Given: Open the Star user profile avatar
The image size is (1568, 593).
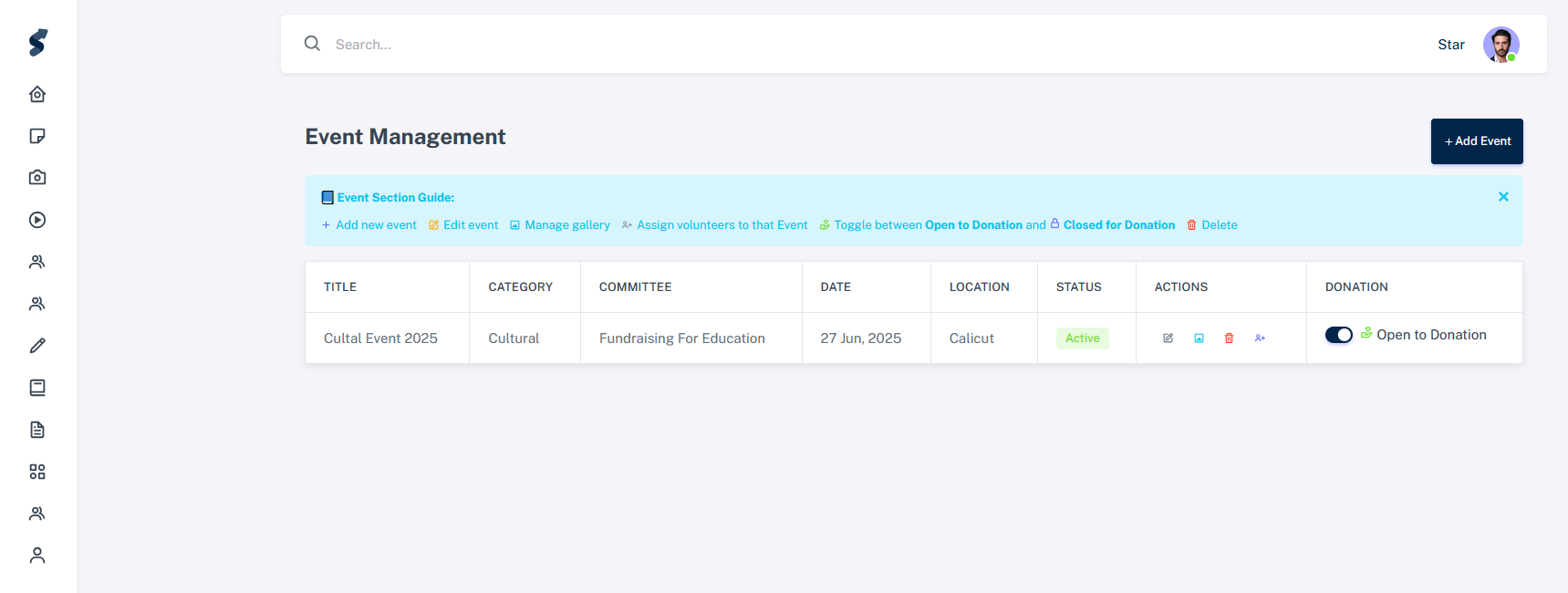Looking at the screenshot, I should click(x=1501, y=45).
